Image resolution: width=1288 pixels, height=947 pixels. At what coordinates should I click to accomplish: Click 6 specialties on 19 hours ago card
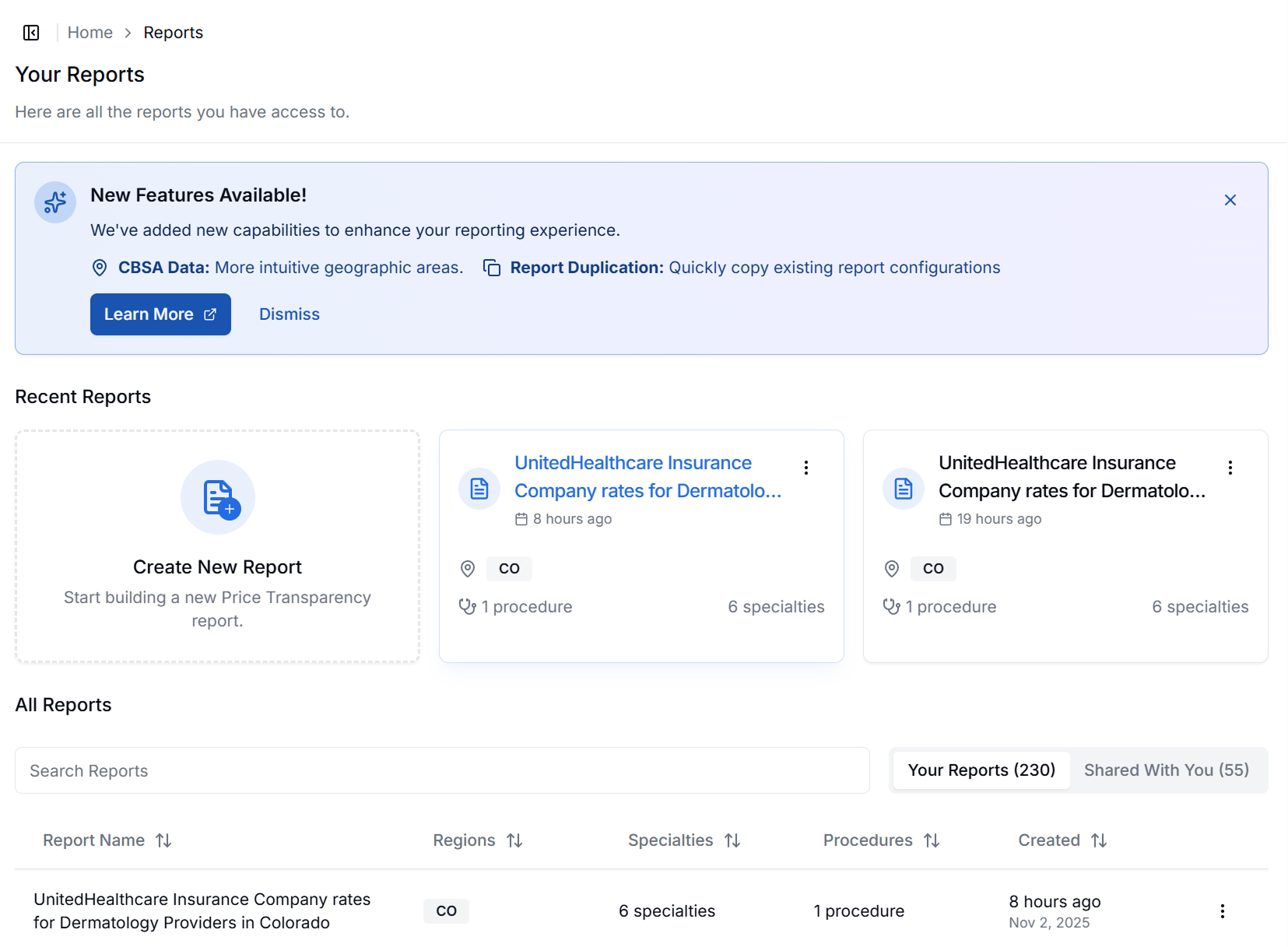1200,607
